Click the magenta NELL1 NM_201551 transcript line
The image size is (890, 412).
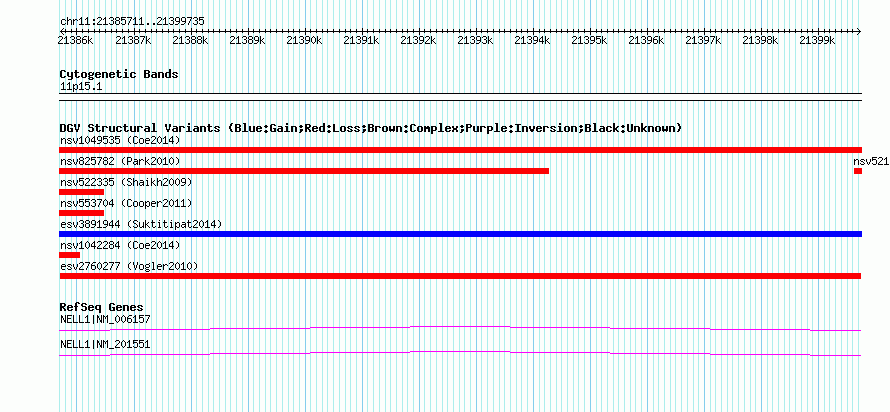pyautogui.click(x=460, y=354)
